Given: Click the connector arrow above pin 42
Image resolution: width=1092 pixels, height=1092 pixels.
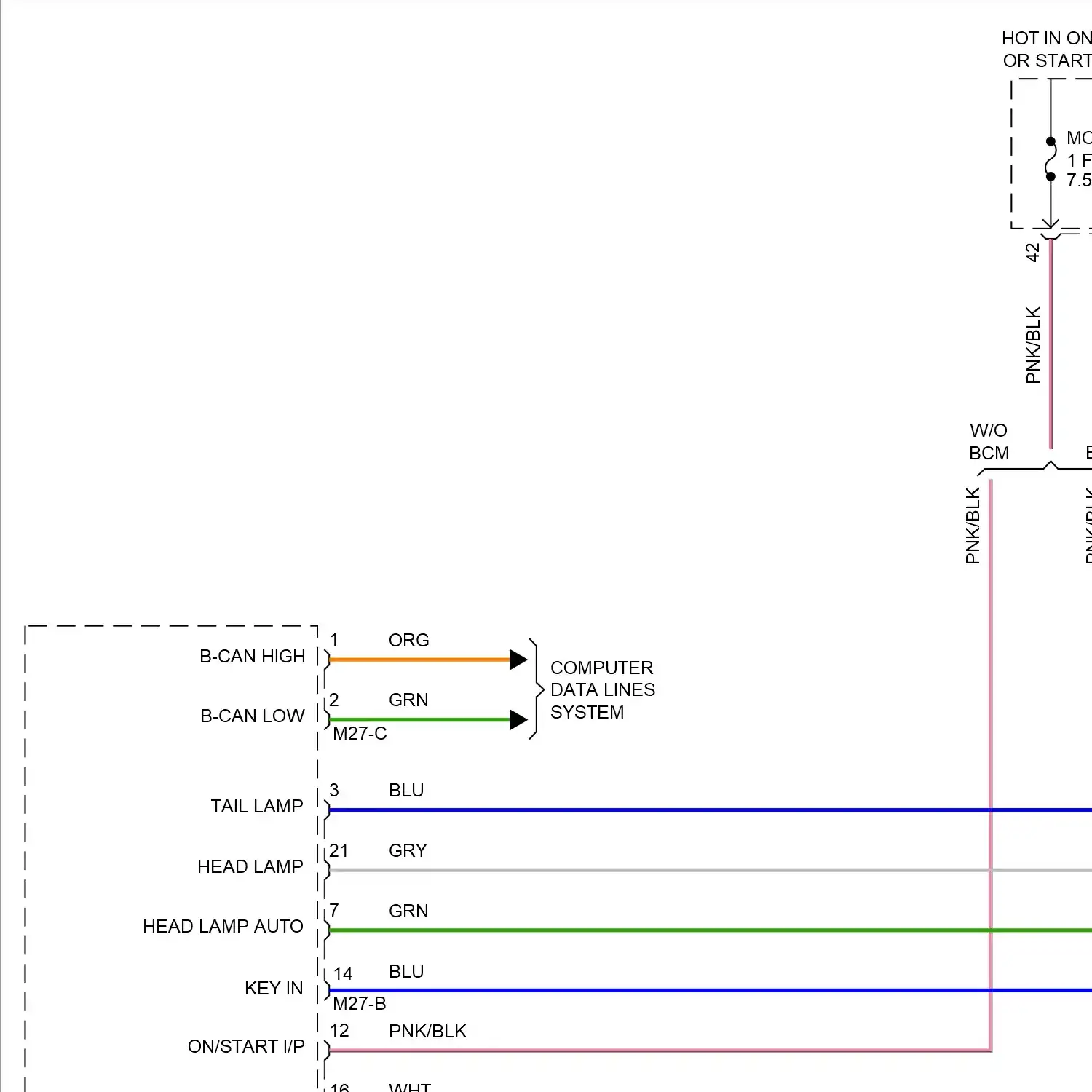Looking at the screenshot, I should [x=1050, y=226].
